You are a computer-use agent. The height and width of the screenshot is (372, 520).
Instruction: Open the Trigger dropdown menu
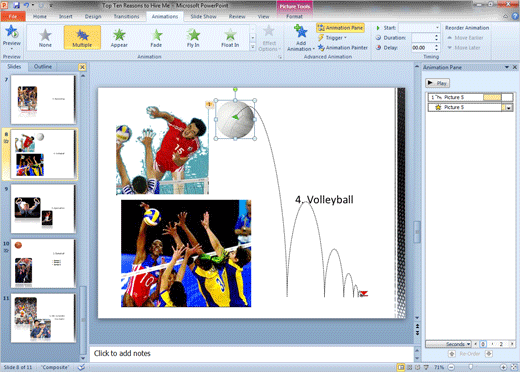tap(332, 38)
